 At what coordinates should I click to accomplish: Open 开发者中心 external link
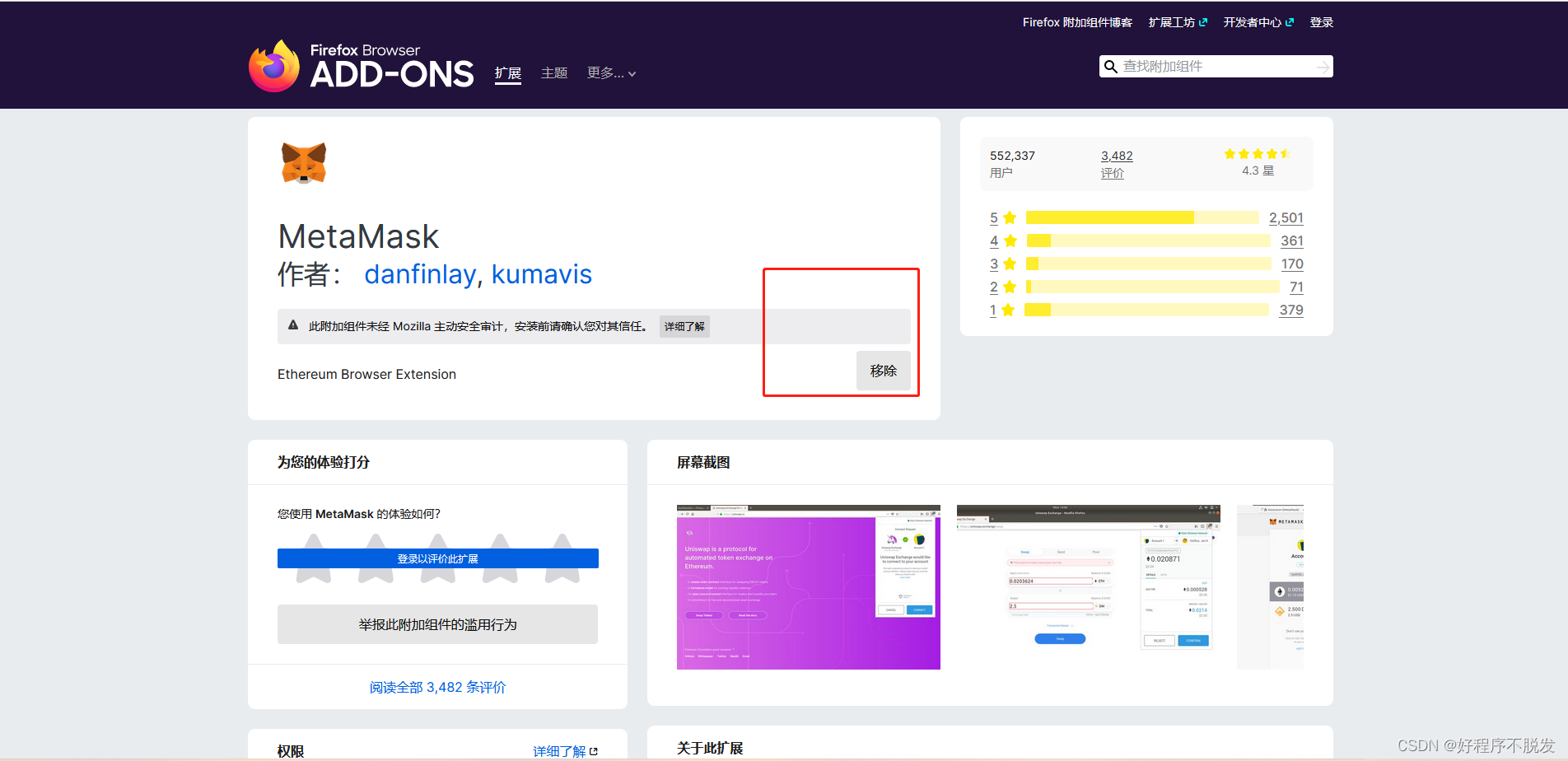point(1258,22)
